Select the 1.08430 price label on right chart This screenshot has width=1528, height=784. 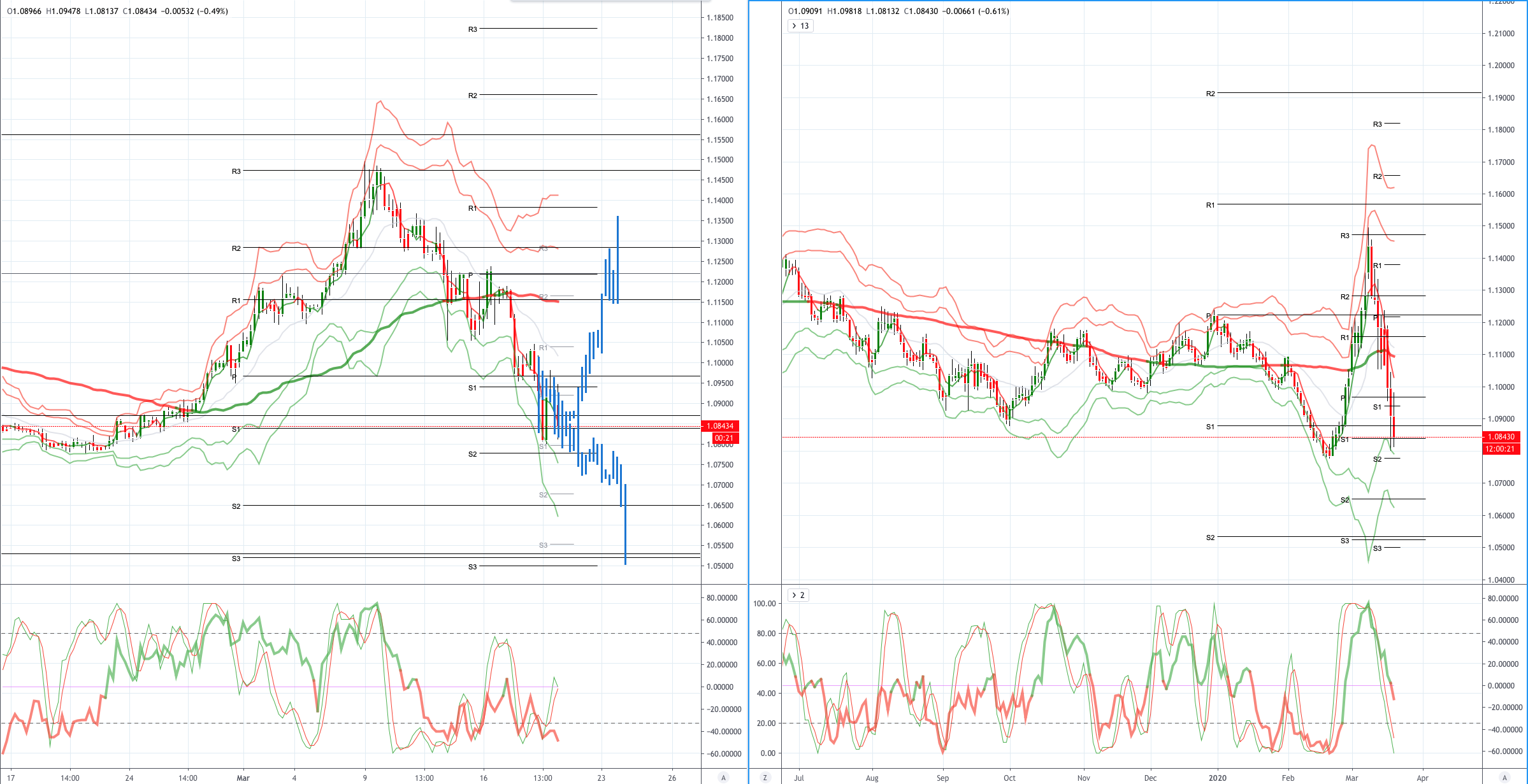(x=1501, y=437)
